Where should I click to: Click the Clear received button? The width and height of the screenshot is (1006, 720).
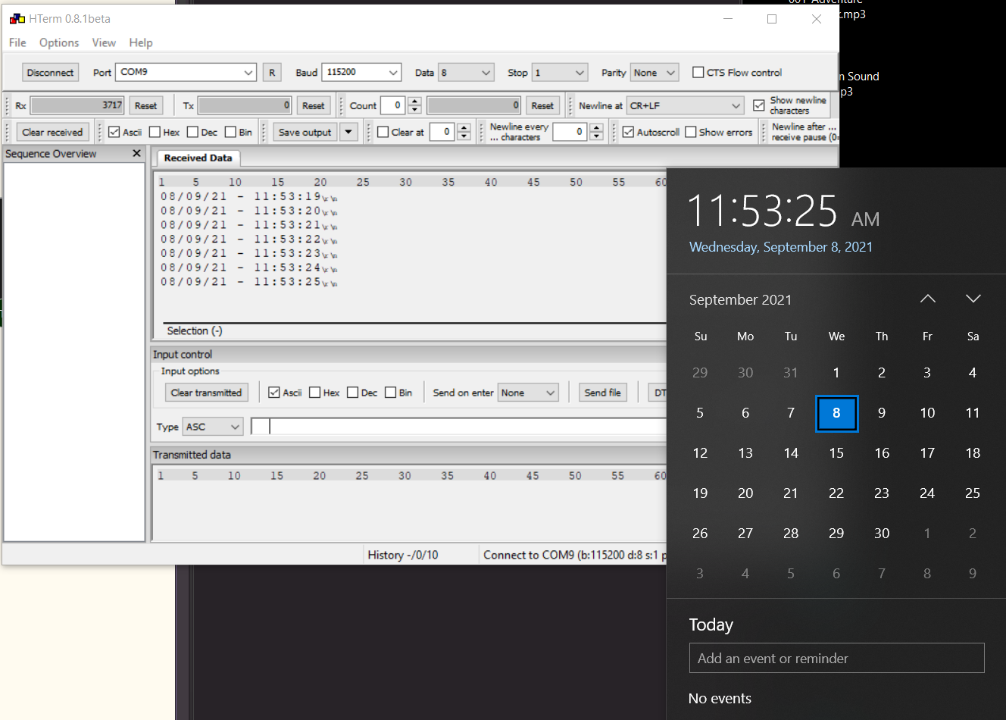pos(53,132)
